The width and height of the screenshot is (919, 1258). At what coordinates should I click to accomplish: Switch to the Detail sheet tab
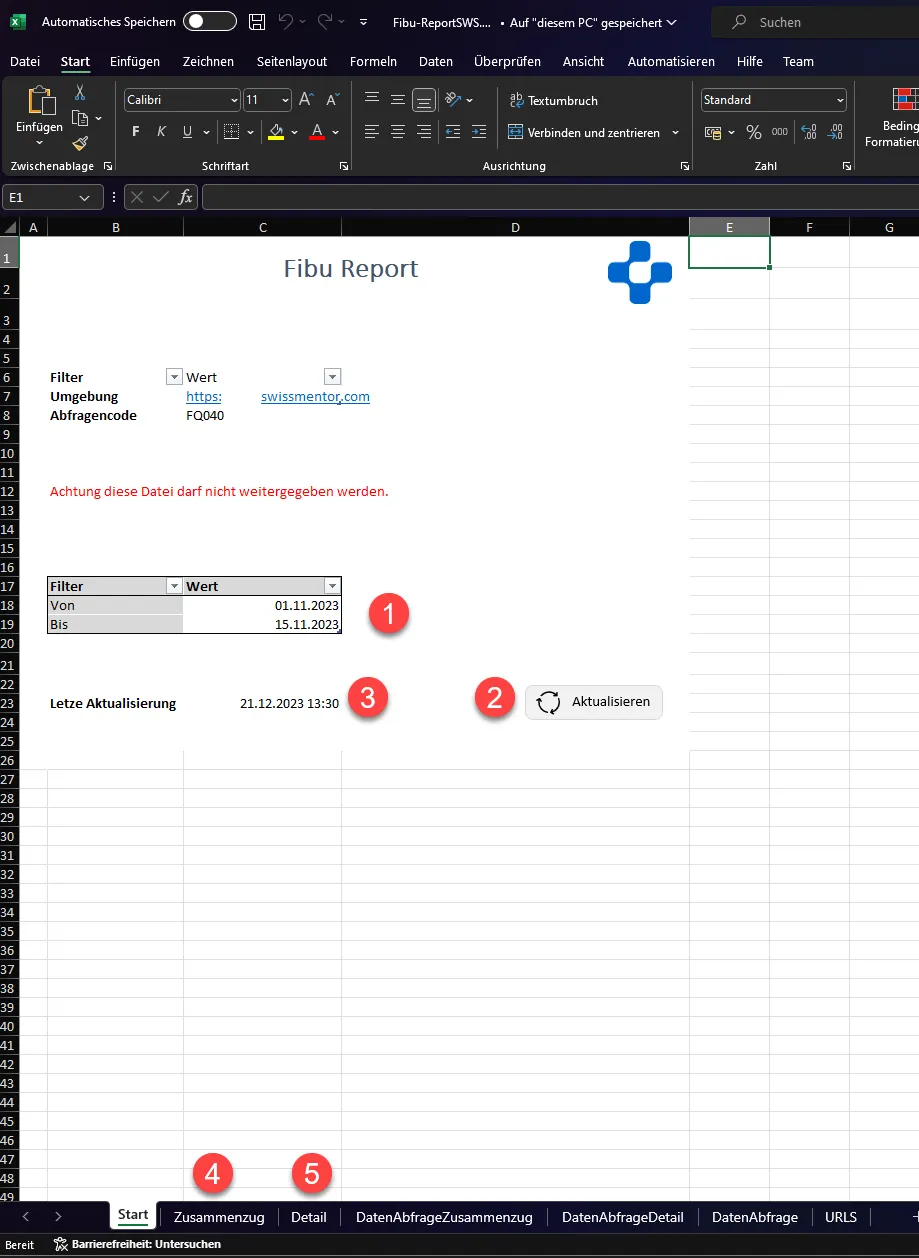click(309, 1217)
